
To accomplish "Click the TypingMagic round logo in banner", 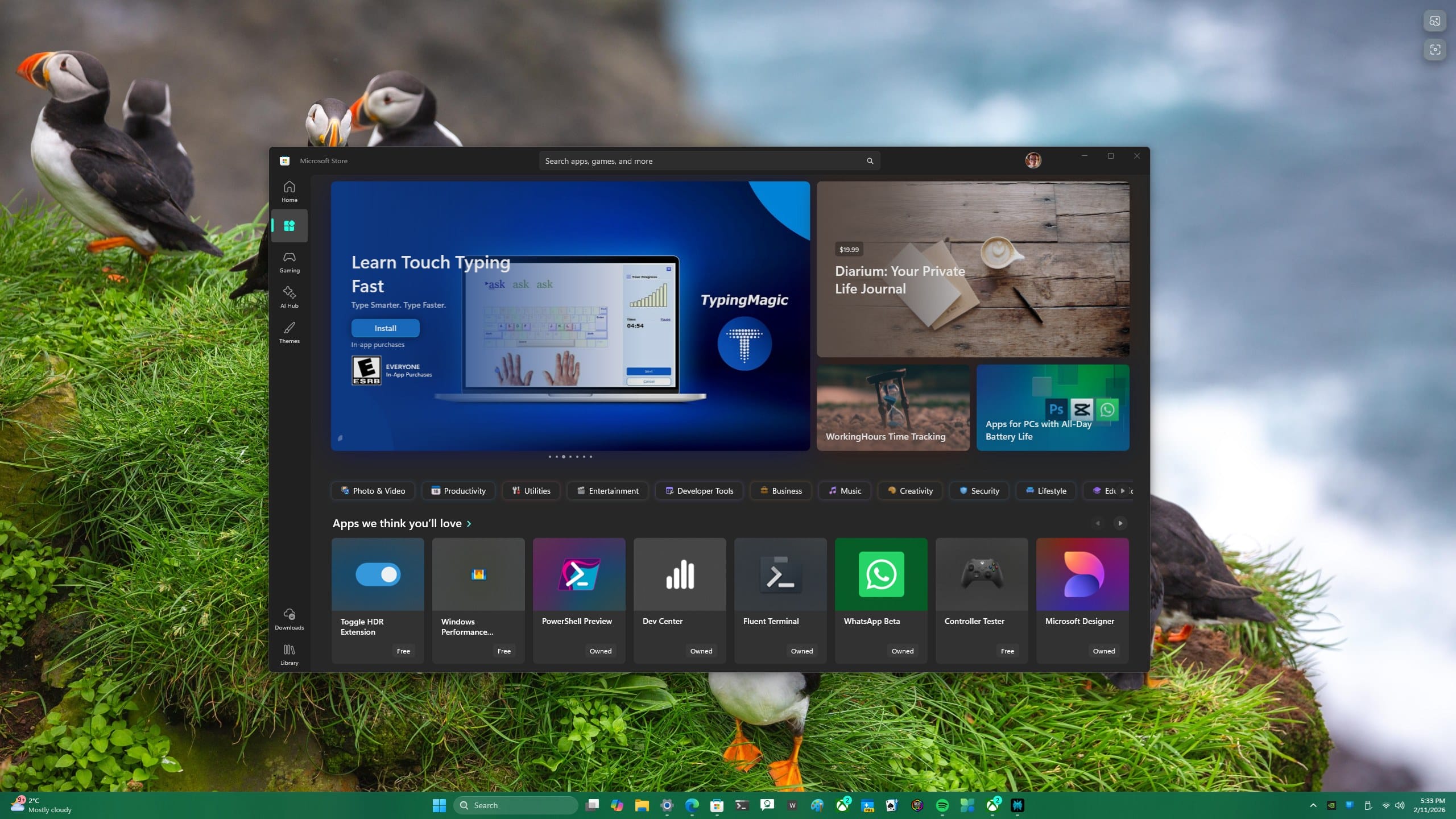I will tap(744, 344).
